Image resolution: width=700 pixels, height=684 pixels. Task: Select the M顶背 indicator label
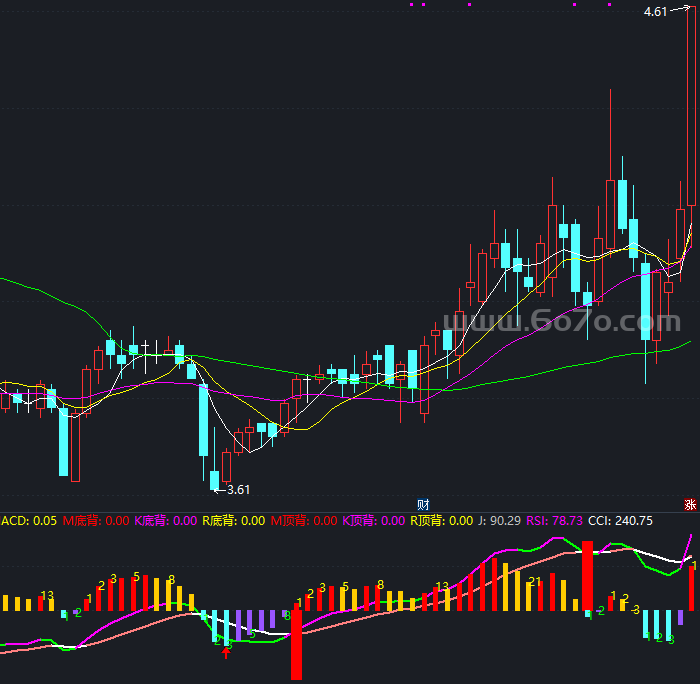(x=304, y=520)
